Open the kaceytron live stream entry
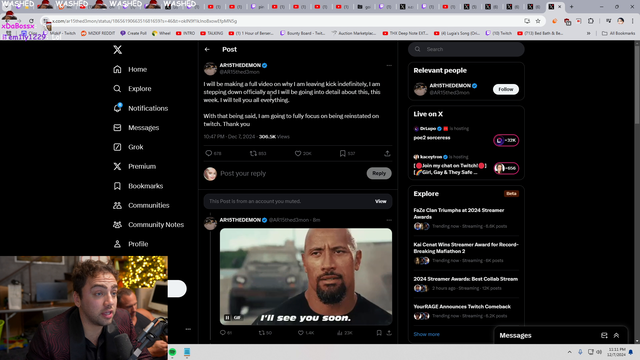Viewport: 640px width, 360px height. pos(466,165)
